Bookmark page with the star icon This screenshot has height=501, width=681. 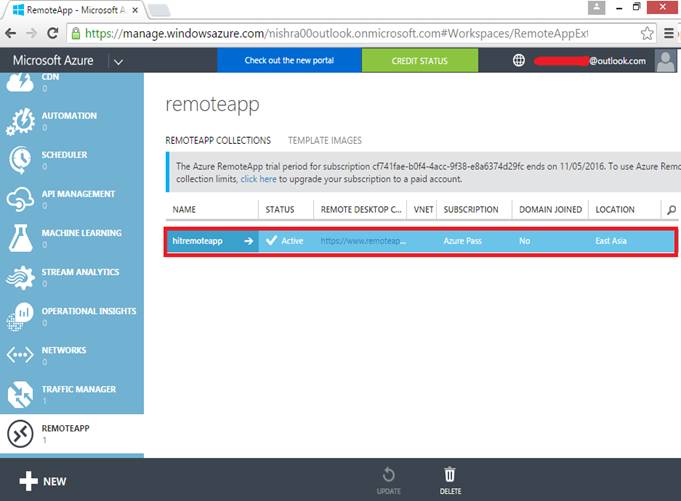647,33
